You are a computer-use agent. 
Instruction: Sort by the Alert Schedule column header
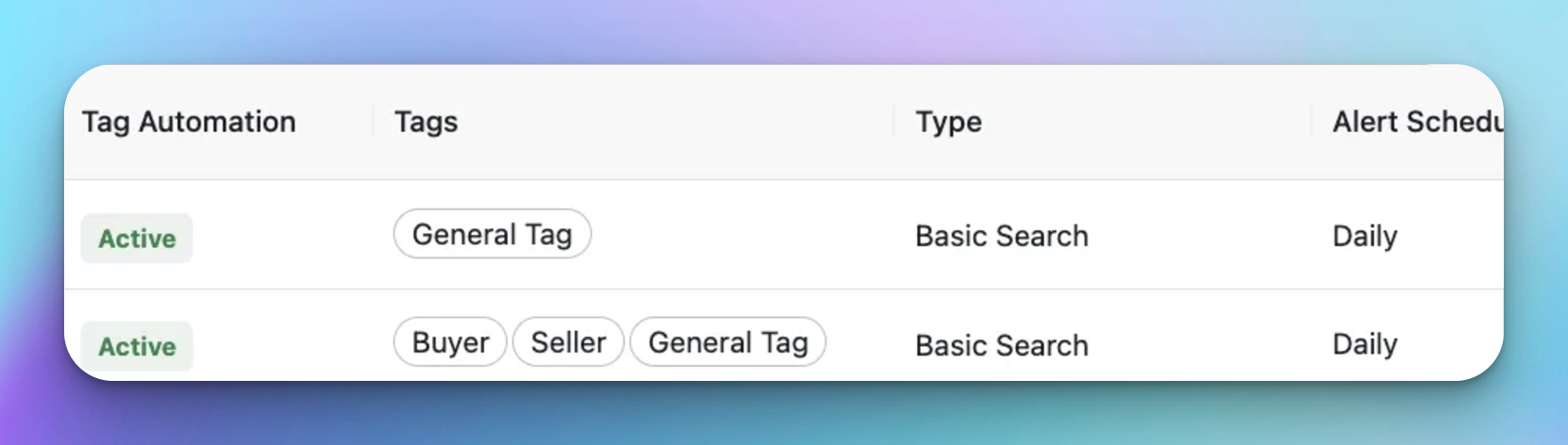[x=1417, y=122]
